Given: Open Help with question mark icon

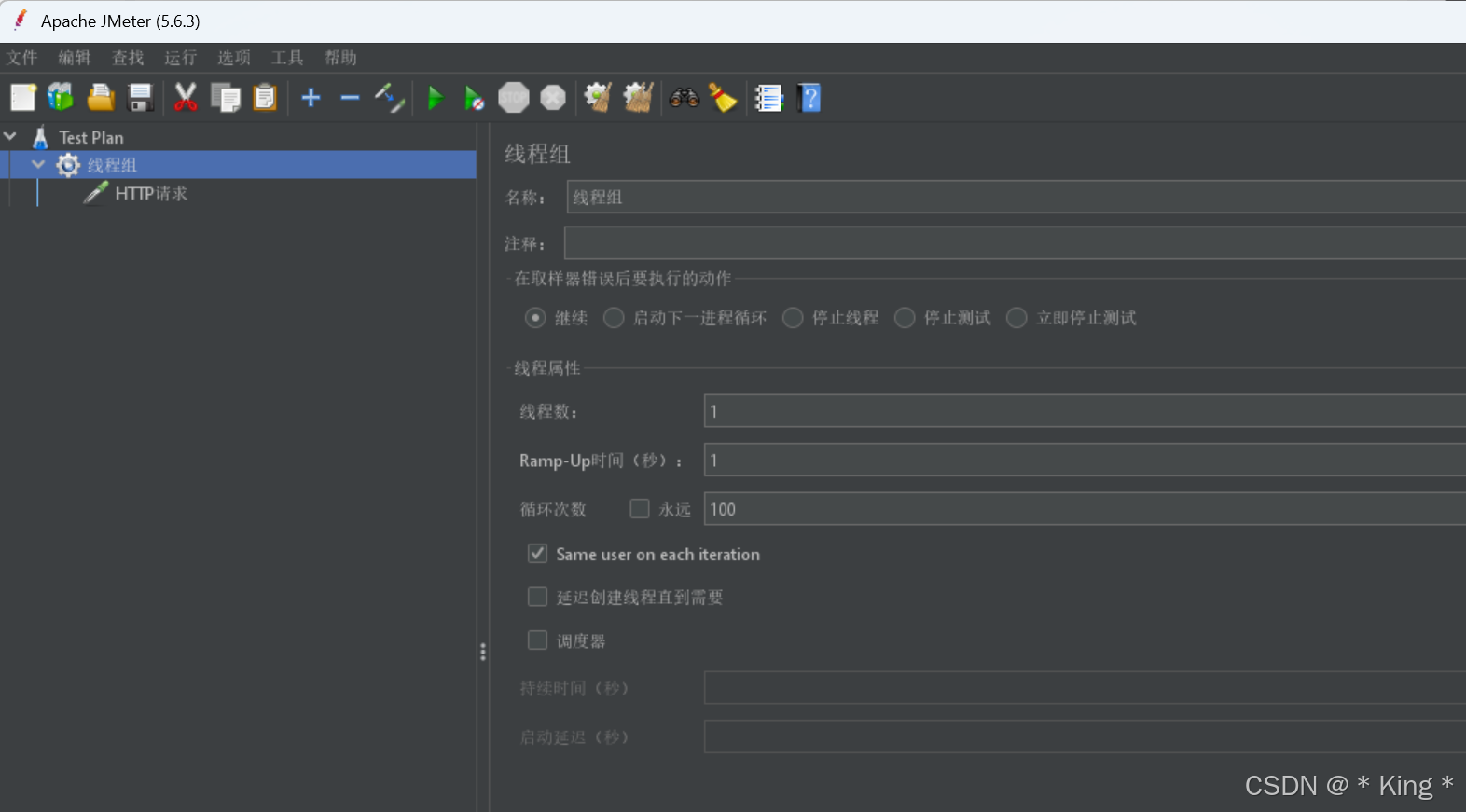Looking at the screenshot, I should (x=809, y=98).
